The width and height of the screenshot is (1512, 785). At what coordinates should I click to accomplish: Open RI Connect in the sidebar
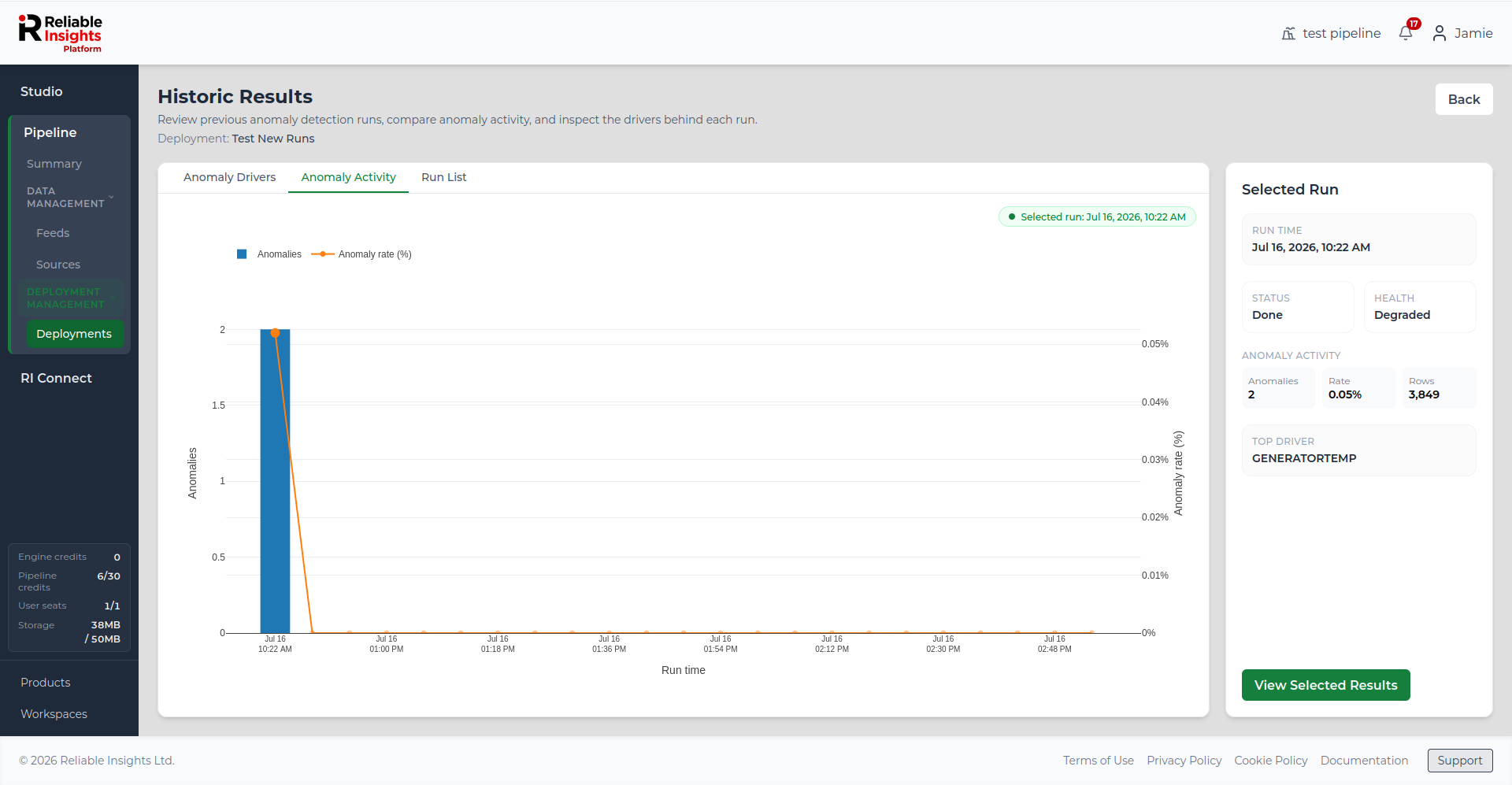(56, 378)
